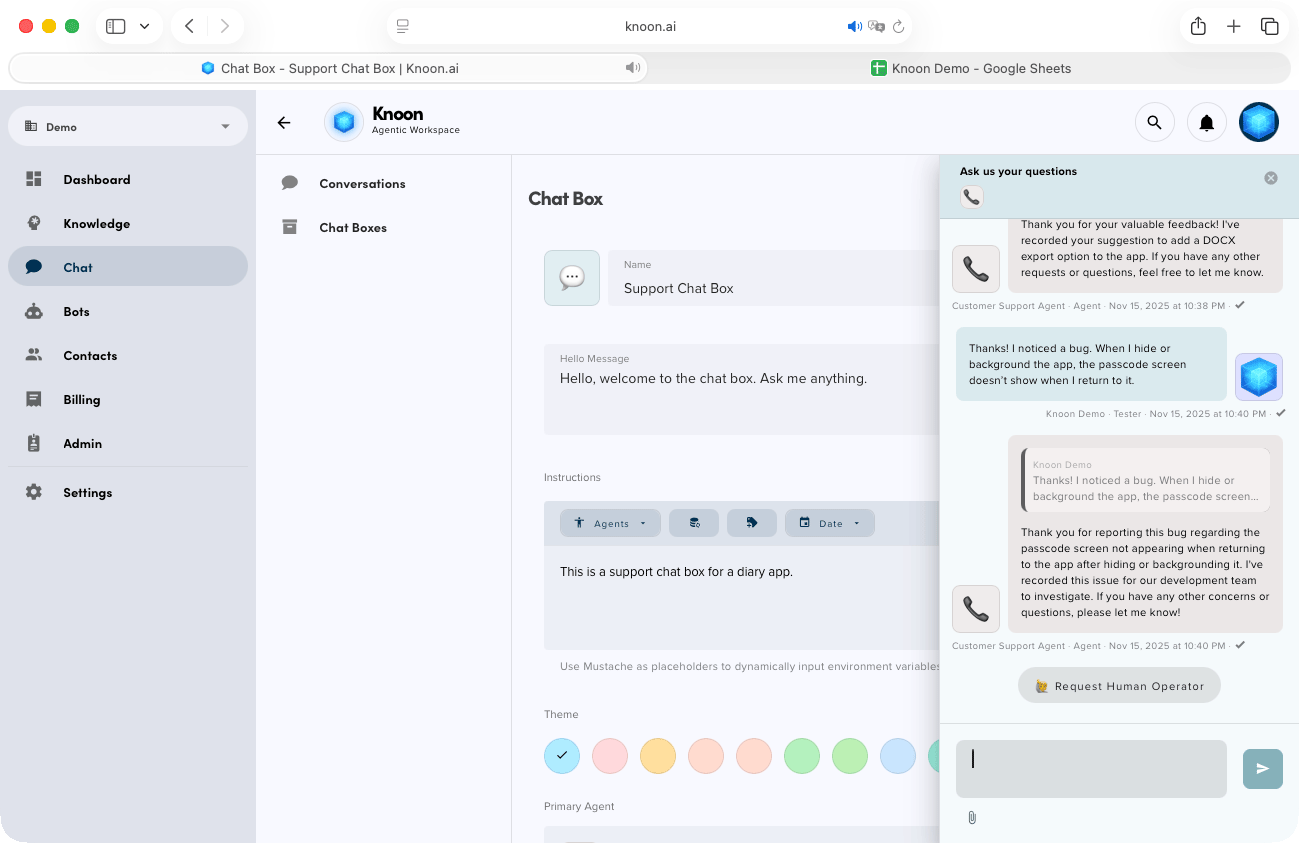
Task: Click the attachment paperclip icon in chat
Action: (972, 818)
